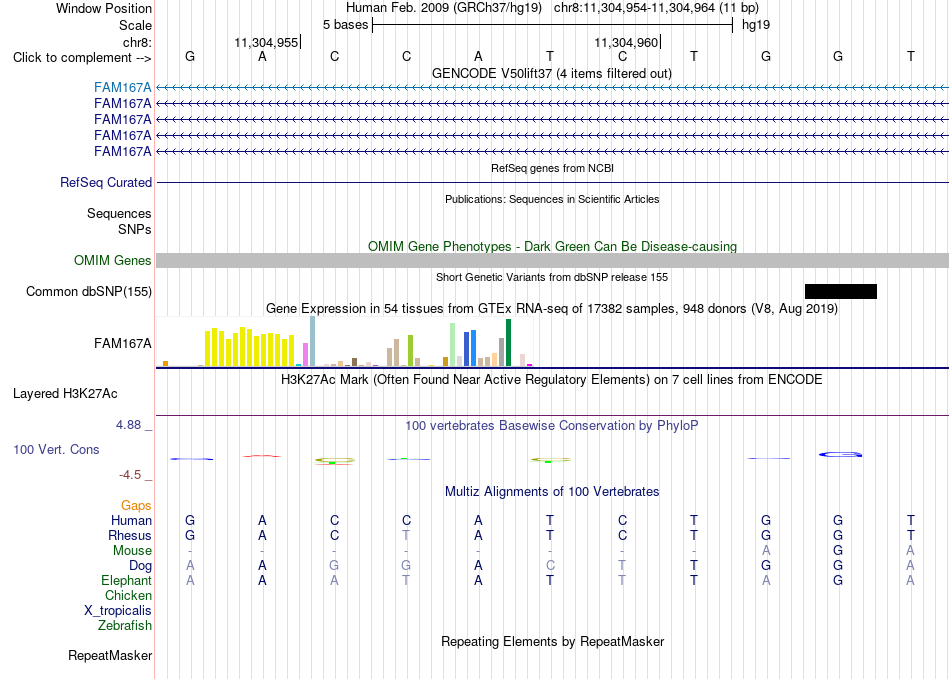Select the Chicken species label
The image size is (950, 679).
(128, 595)
